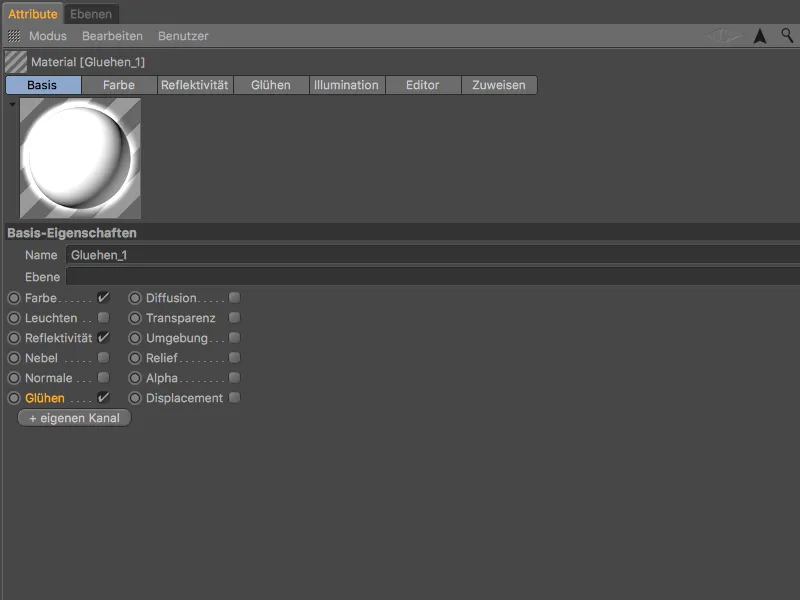Enable the Transparenz channel checkbox
Screen dimensions: 800x600
(x=234, y=318)
